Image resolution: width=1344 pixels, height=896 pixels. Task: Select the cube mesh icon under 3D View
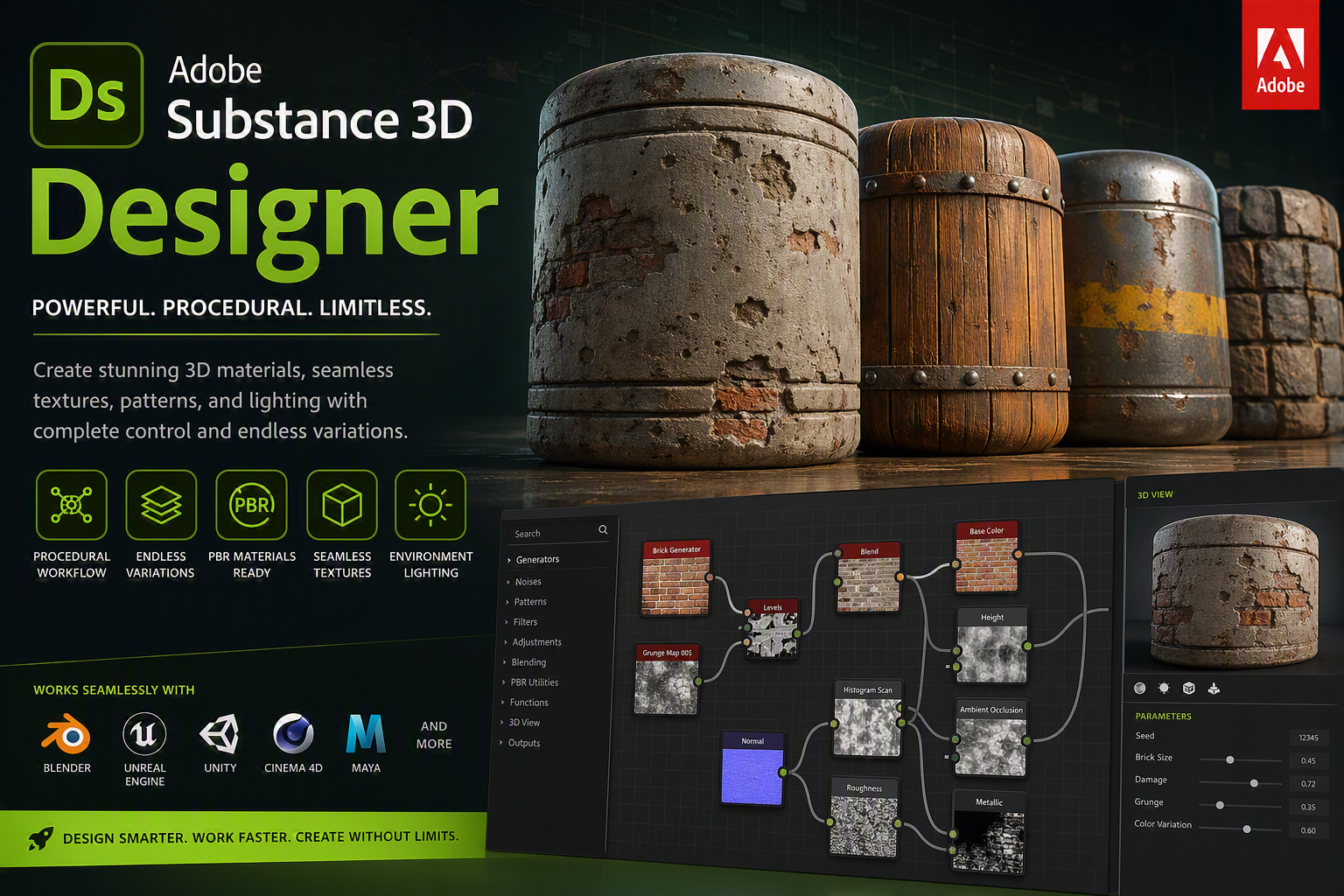pos(1188,689)
